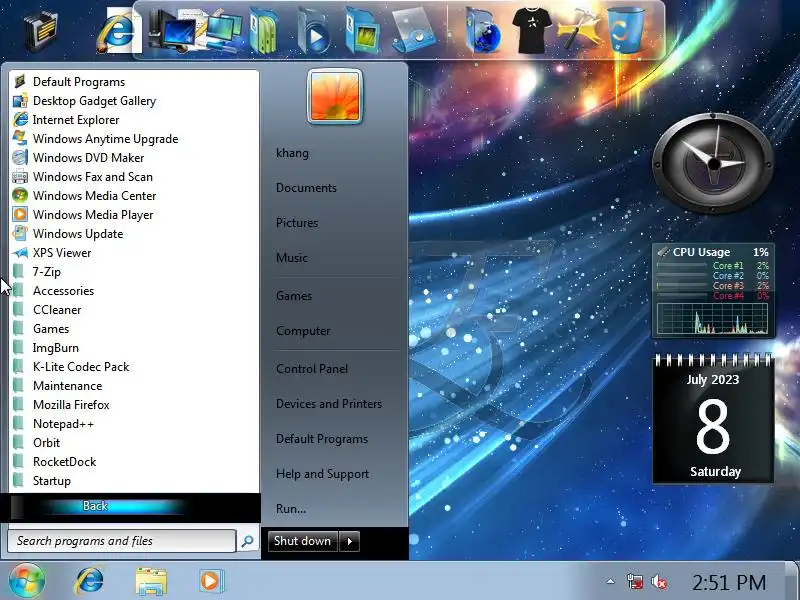Open the globe folder icon in the dock
Image resolution: width=800 pixels, height=600 pixels.
pyautogui.click(x=483, y=31)
